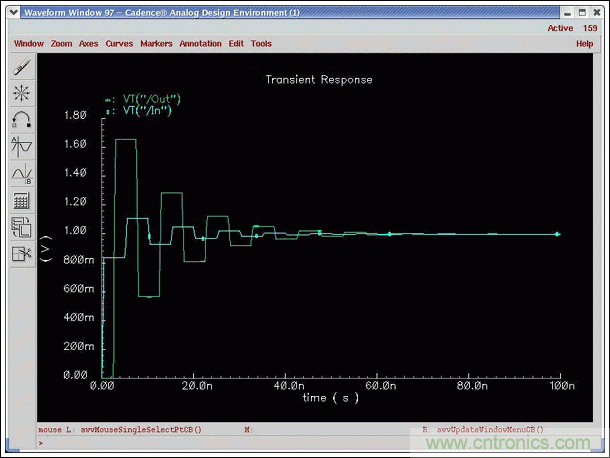The image size is (610, 458).
Task: Click the curved-arrow undo icon
Action: [x=22, y=120]
